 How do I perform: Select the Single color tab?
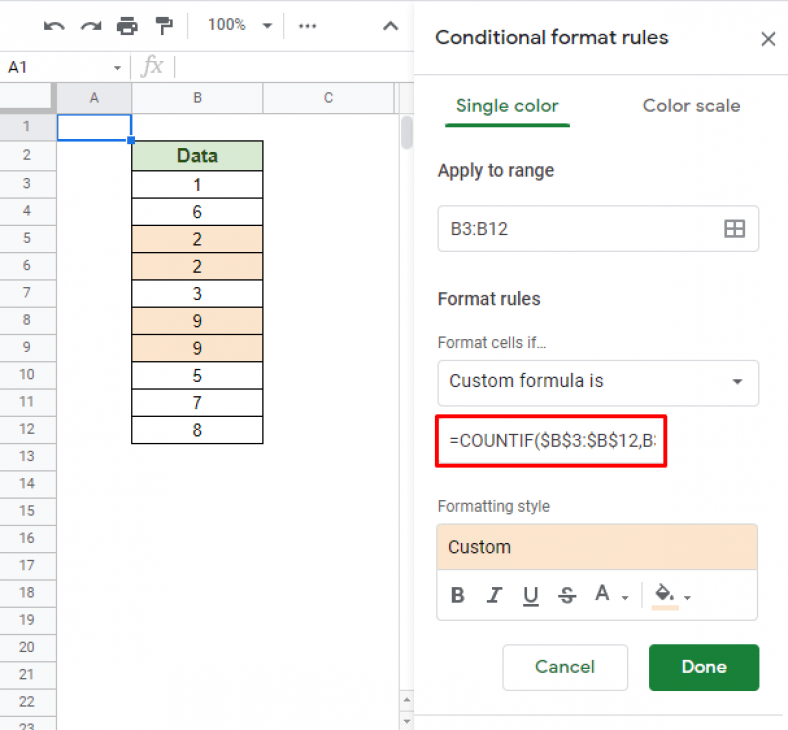tap(507, 106)
